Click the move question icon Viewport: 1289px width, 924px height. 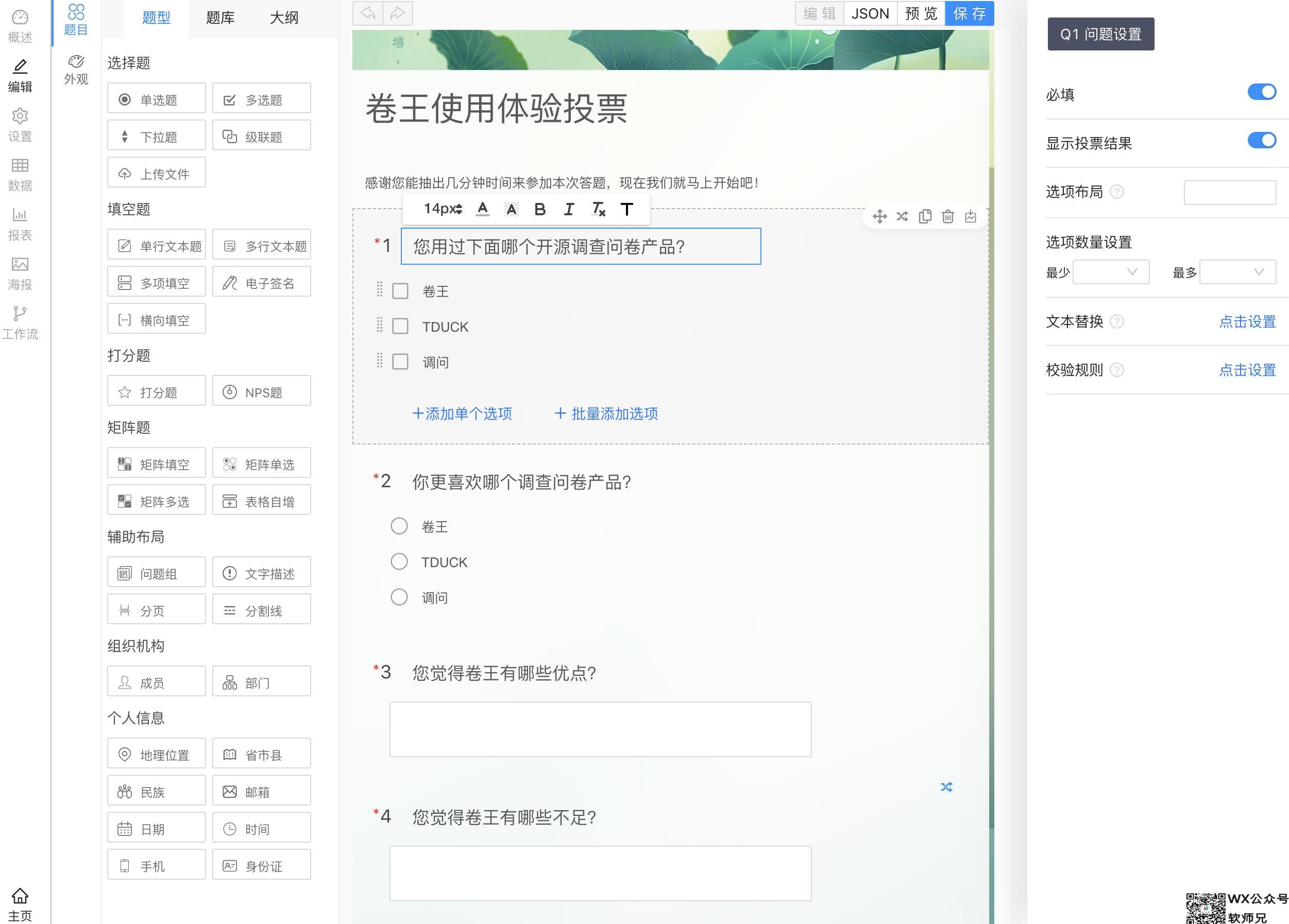click(879, 216)
